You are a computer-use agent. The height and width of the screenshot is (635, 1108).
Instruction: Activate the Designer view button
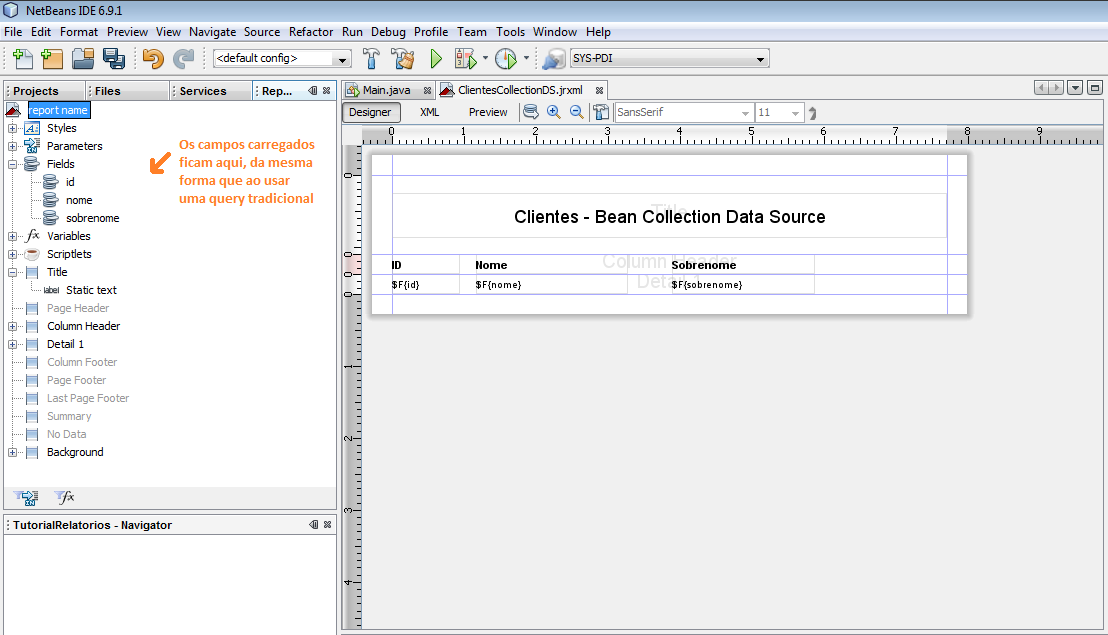[370, 112]
